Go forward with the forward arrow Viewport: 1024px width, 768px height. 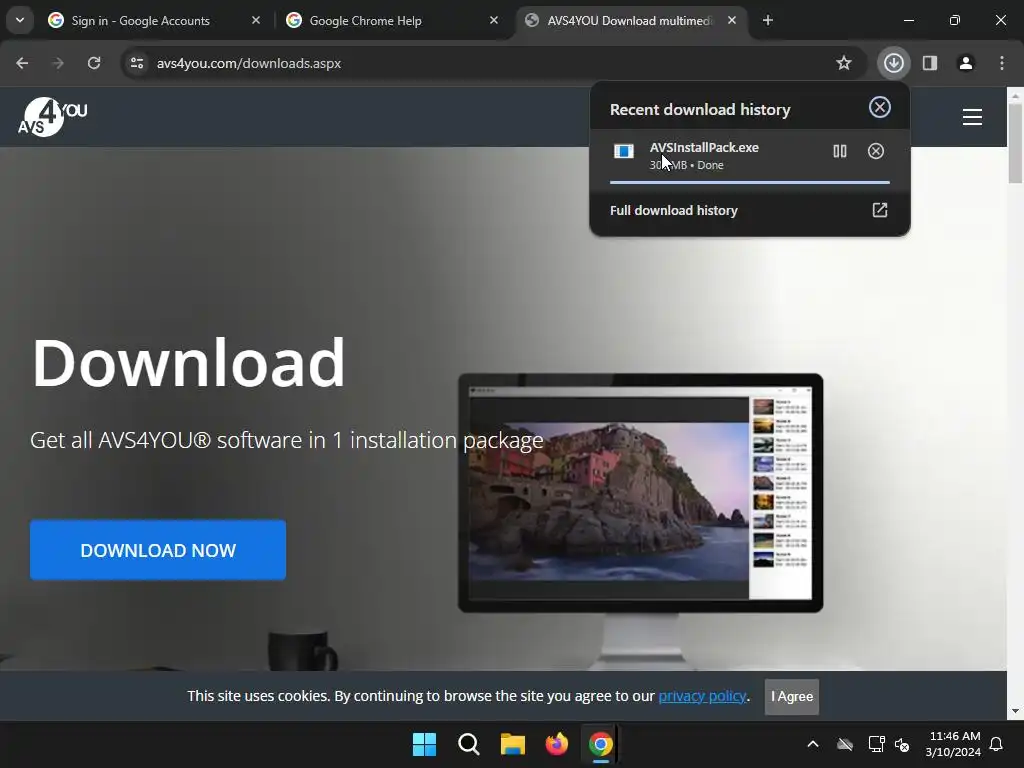pos(58,63)
